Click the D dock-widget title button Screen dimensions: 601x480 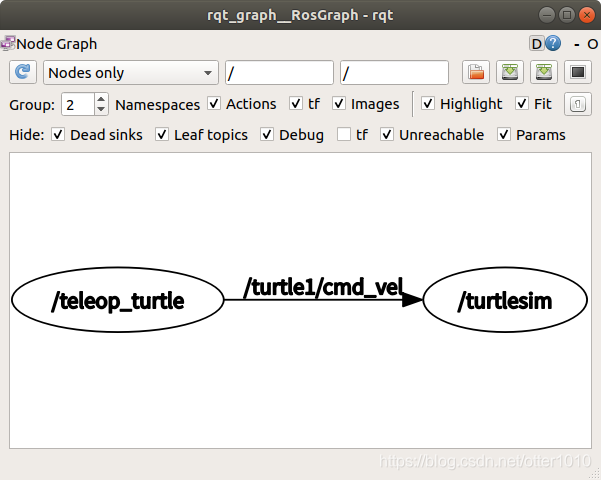(x=537, y=44)
